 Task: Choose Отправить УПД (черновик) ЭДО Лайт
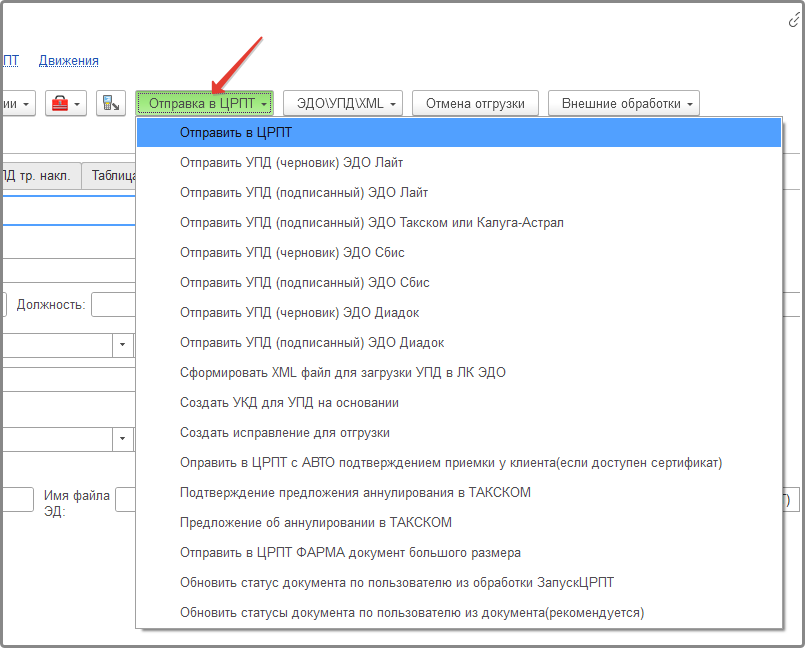459,163
